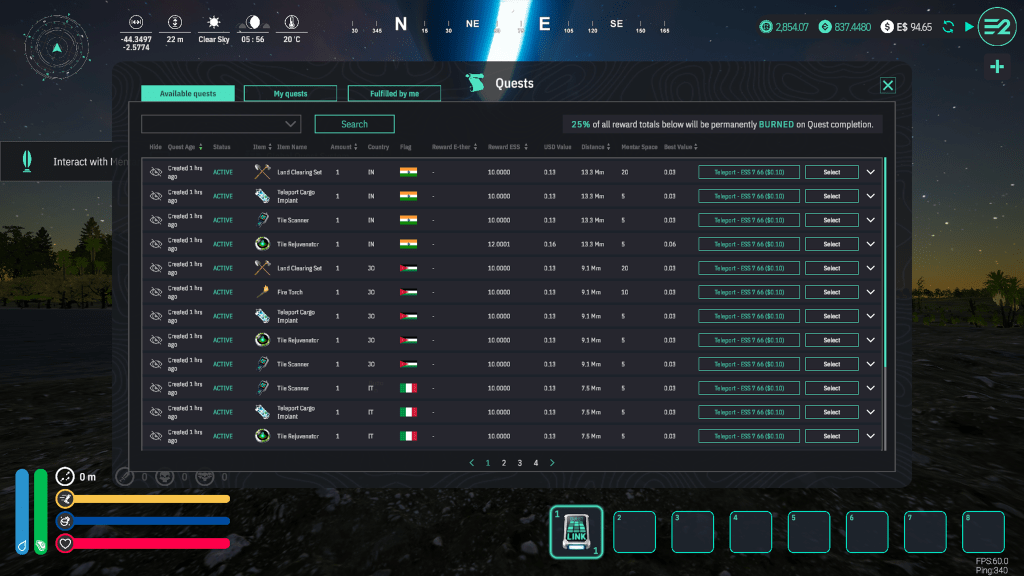Switch to My quests tab
The width and height of the screenshot is (1024, 576).
coord(290,93)
